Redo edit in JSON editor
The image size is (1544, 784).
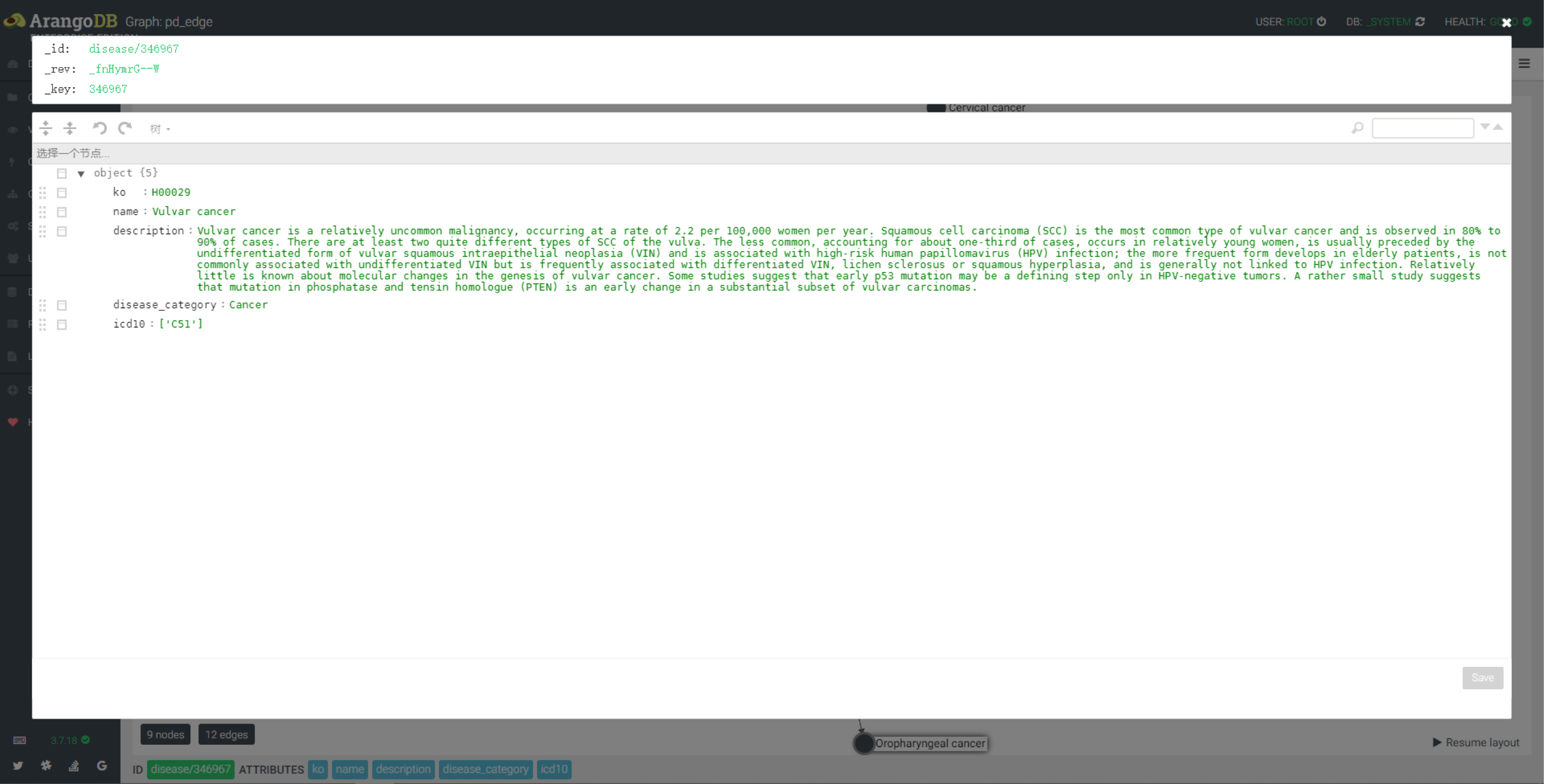125,128
